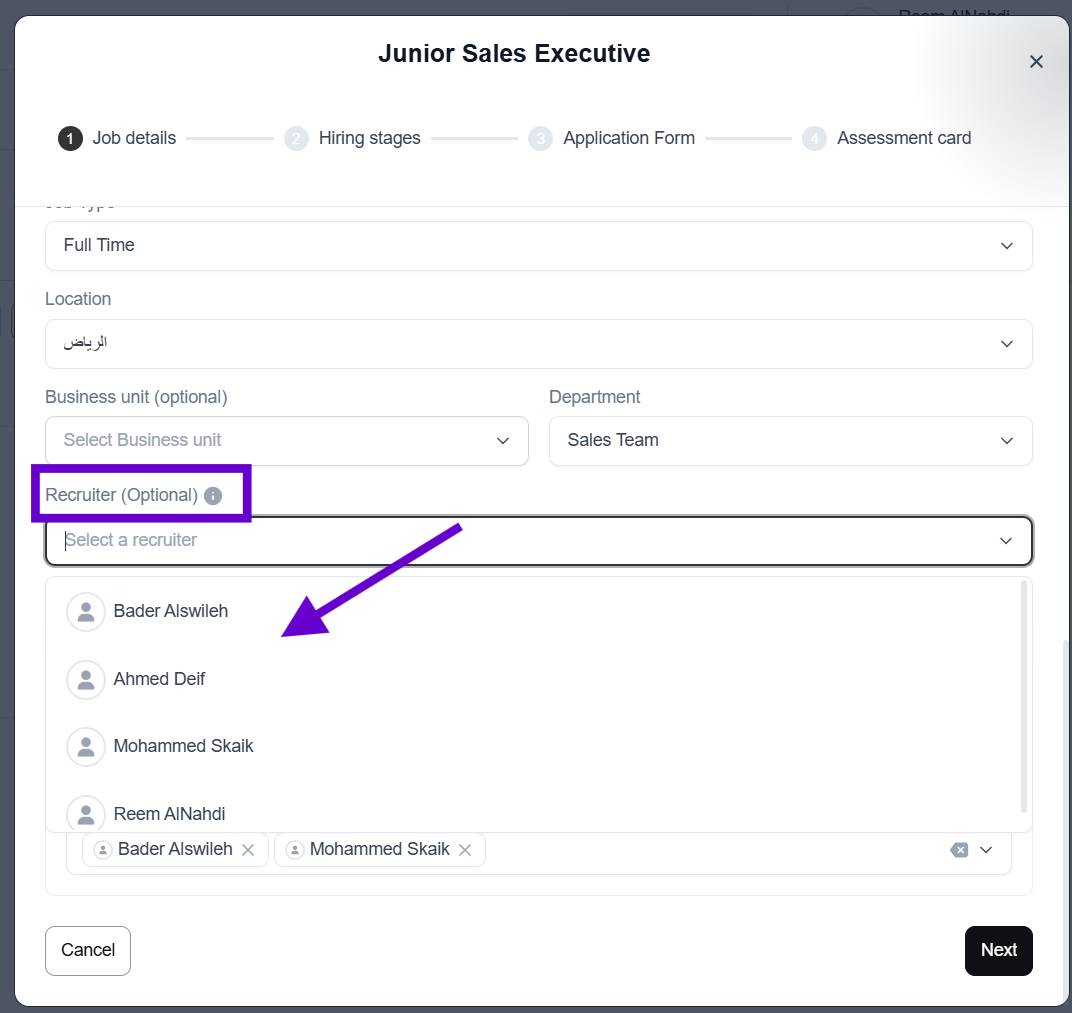Click the recruiter list scrollbar
This screenshot has height=1013, width=1072.
(1024, 696)
